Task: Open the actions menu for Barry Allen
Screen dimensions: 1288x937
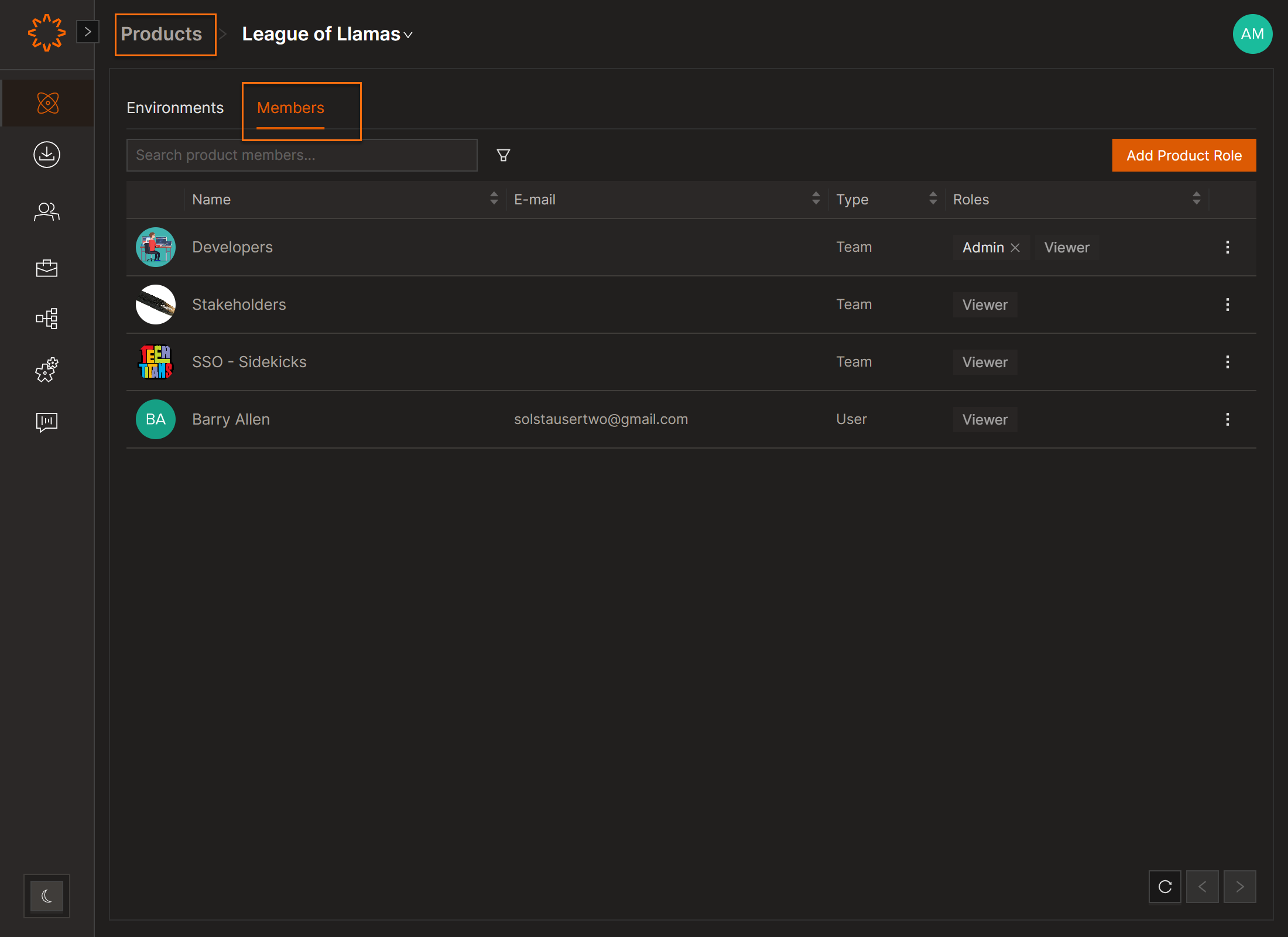Action: tap(1227, 419)
